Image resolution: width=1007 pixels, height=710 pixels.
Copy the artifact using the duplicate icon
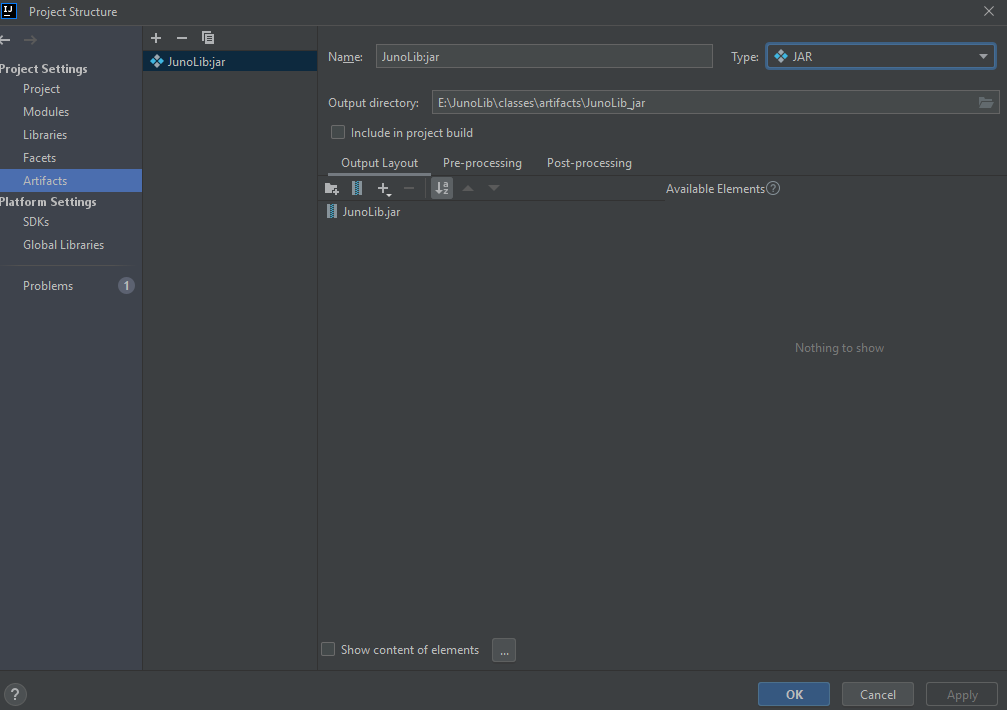208,38
